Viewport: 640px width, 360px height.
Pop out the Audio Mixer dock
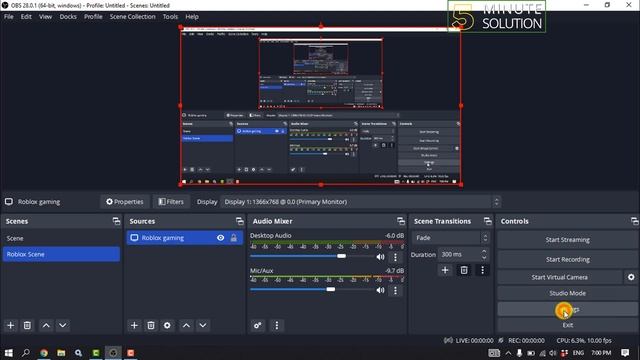401,221
